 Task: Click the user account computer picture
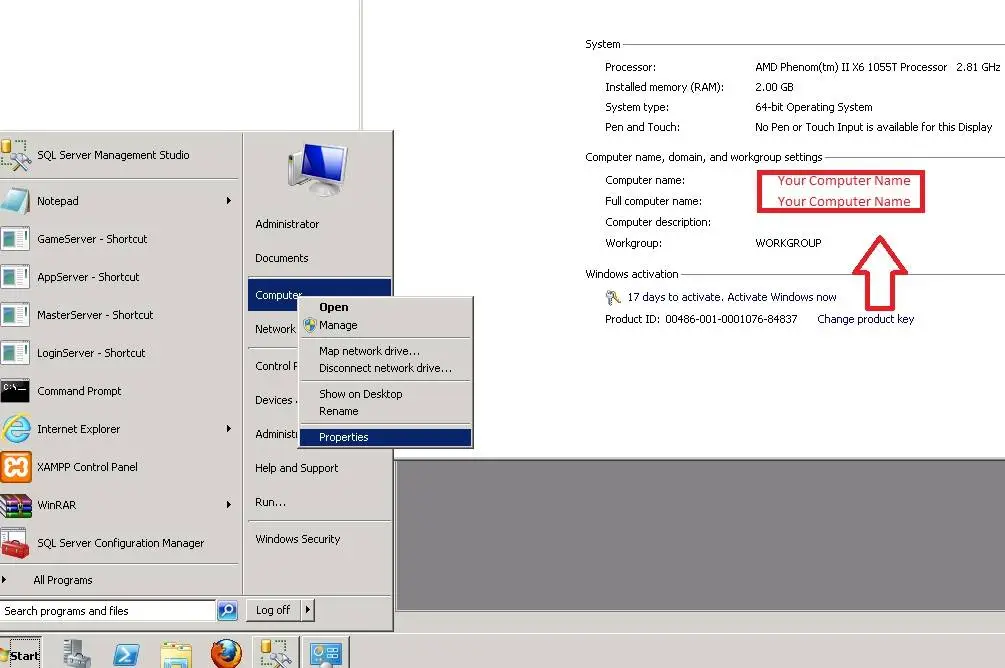tap(318, 170)
